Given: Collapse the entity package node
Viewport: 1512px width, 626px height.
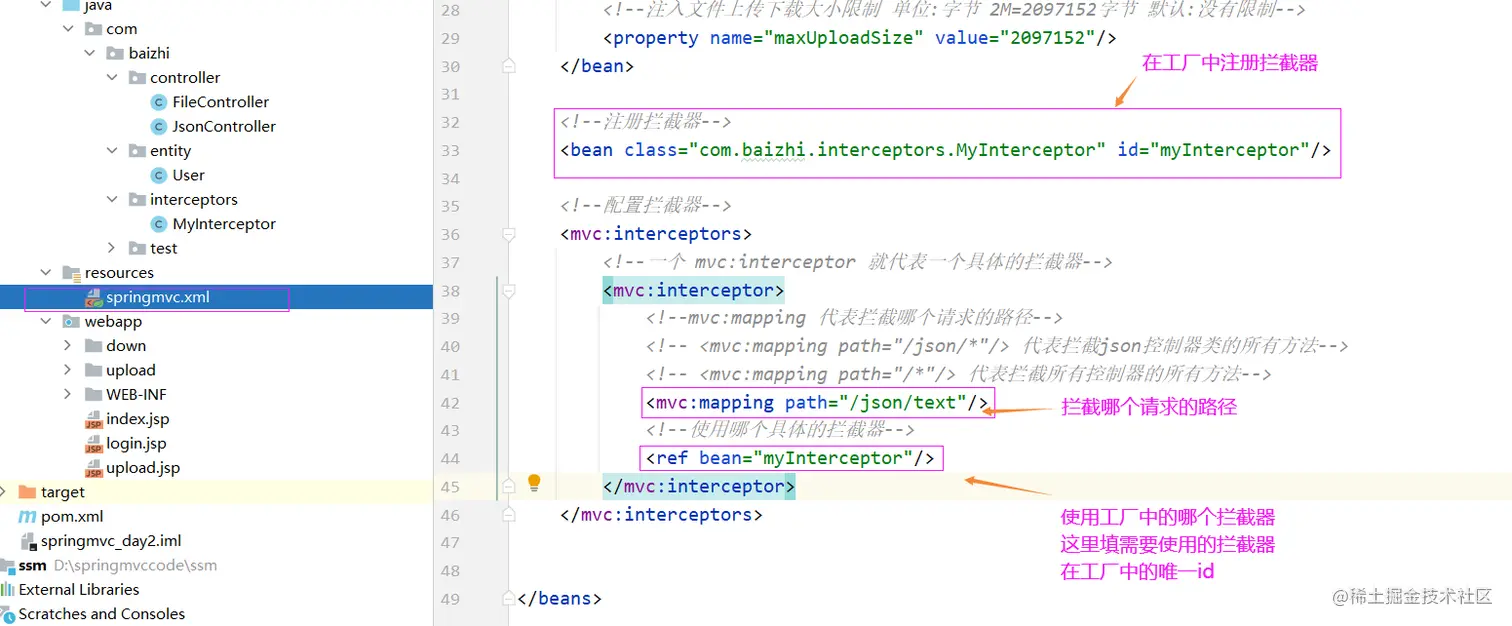Looking at the screenshot, I should pos(113,151).
